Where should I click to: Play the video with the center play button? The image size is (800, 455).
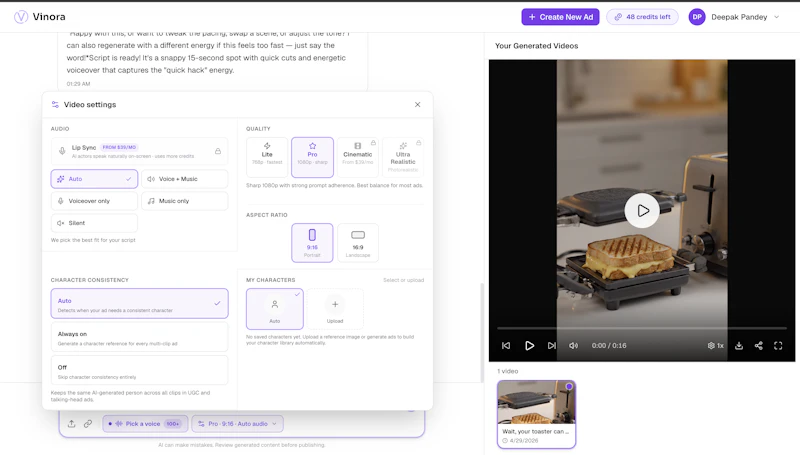(x=642, y=211)
